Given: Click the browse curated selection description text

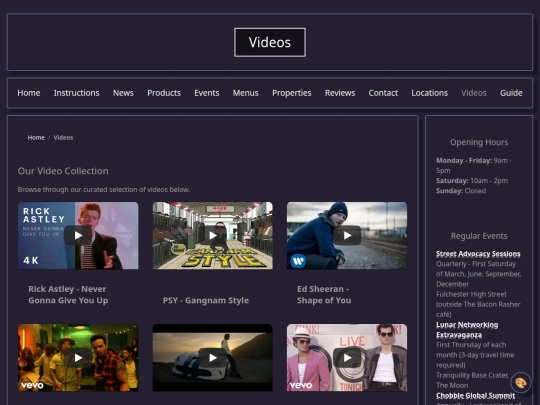Looking at the screenshot, I should coord(104,190).
